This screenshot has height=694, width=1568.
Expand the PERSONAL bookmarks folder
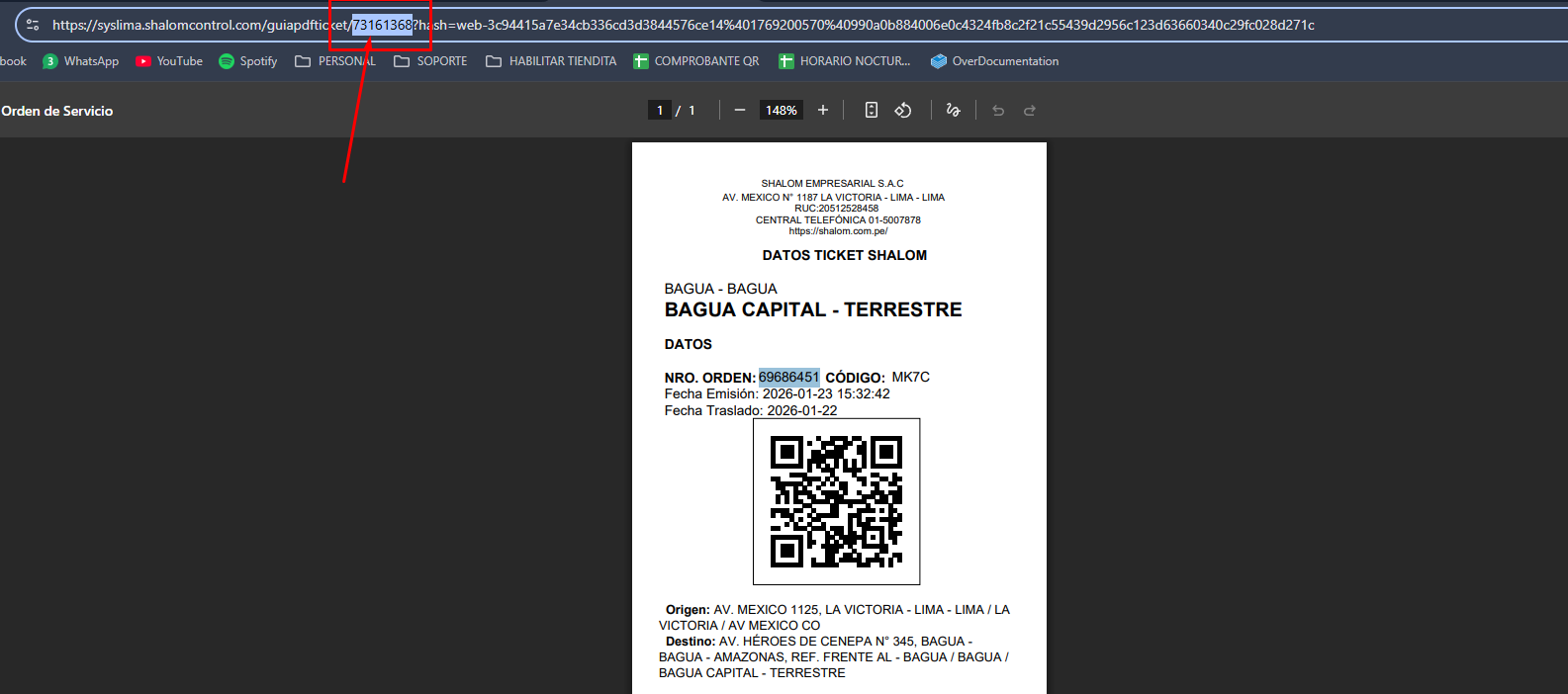[335, 61]
